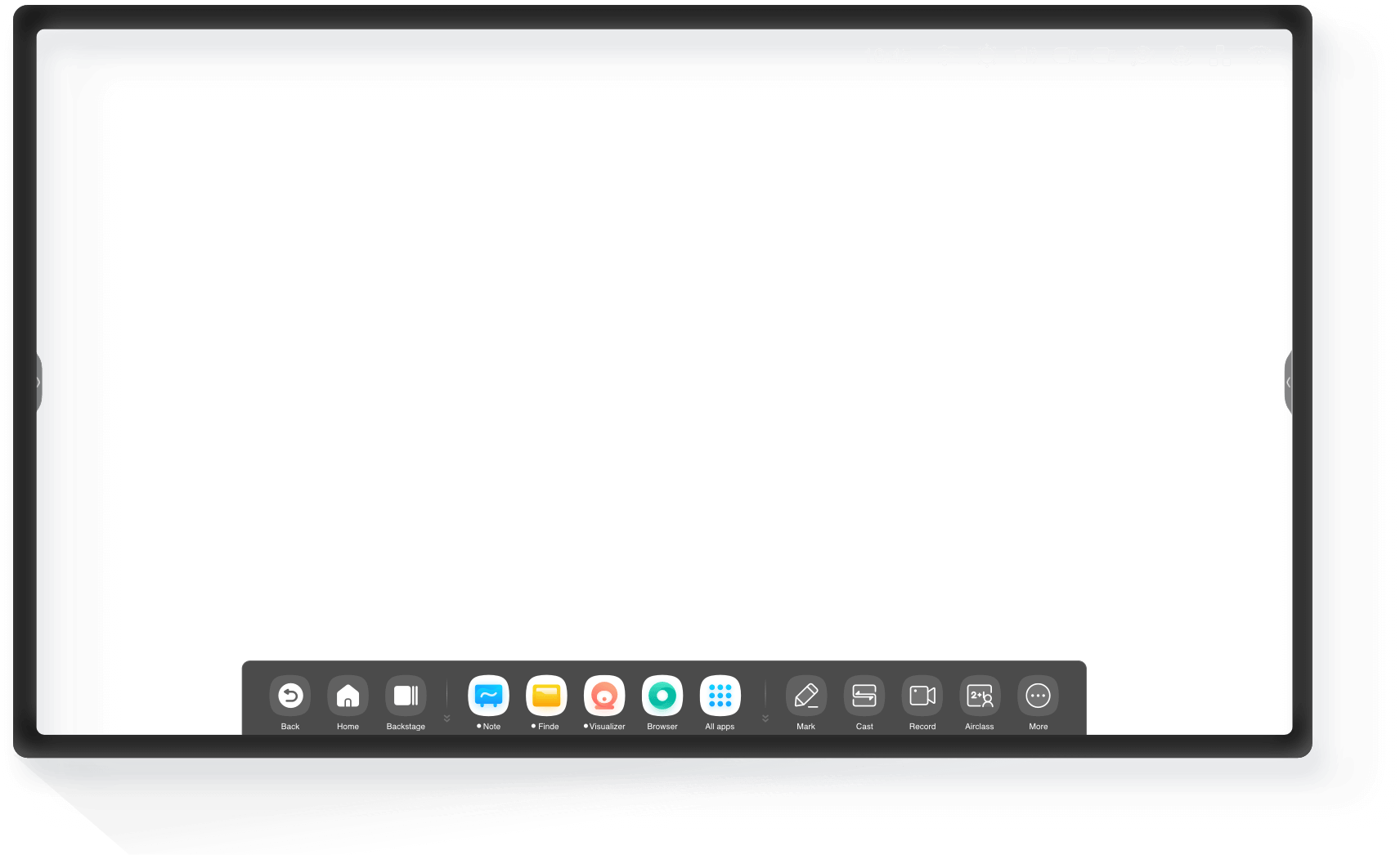1400x855 pixels.
Task: Go to Home from the dock
Action: (x=348, y=696)
